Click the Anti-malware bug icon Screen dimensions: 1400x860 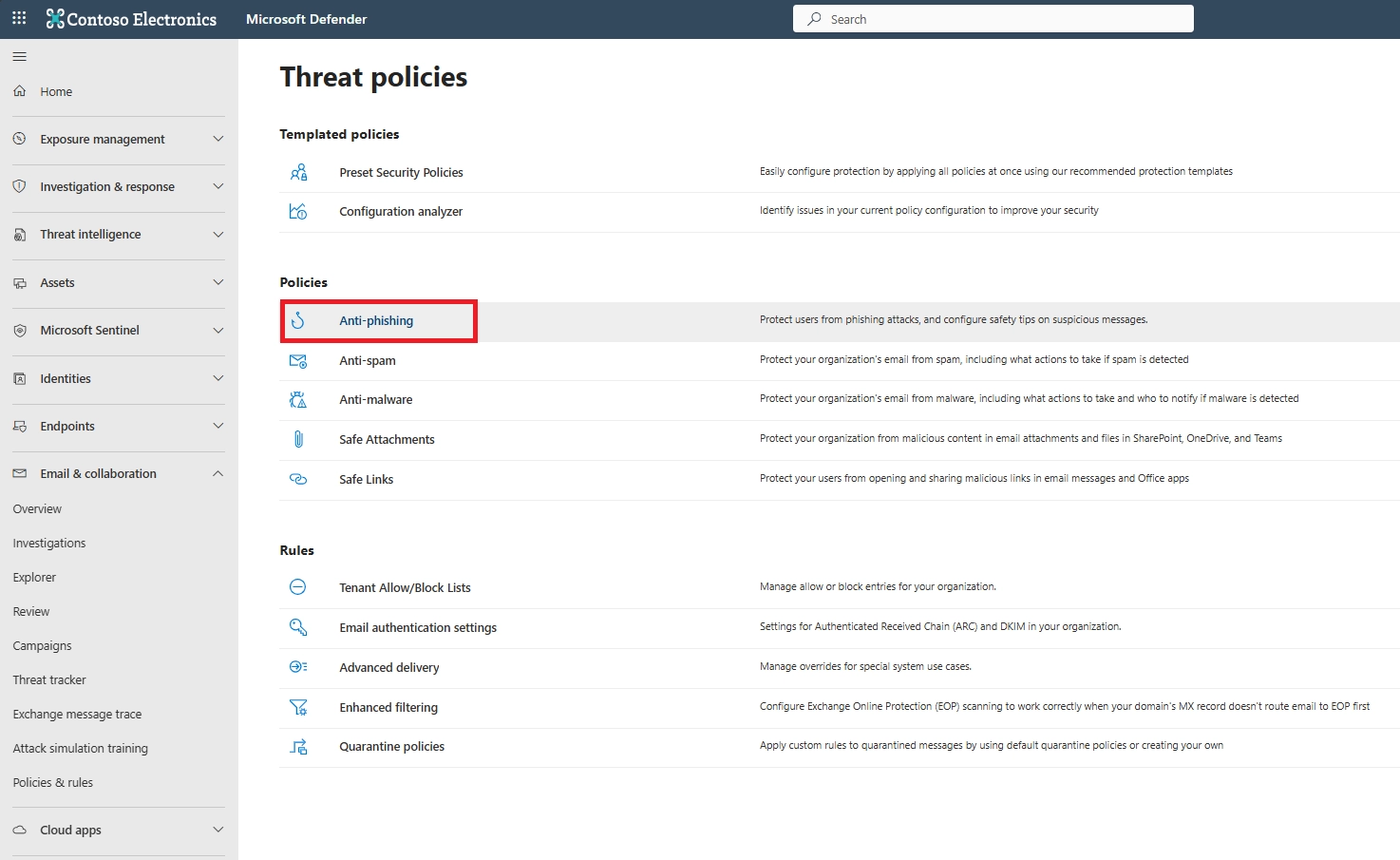299,399
